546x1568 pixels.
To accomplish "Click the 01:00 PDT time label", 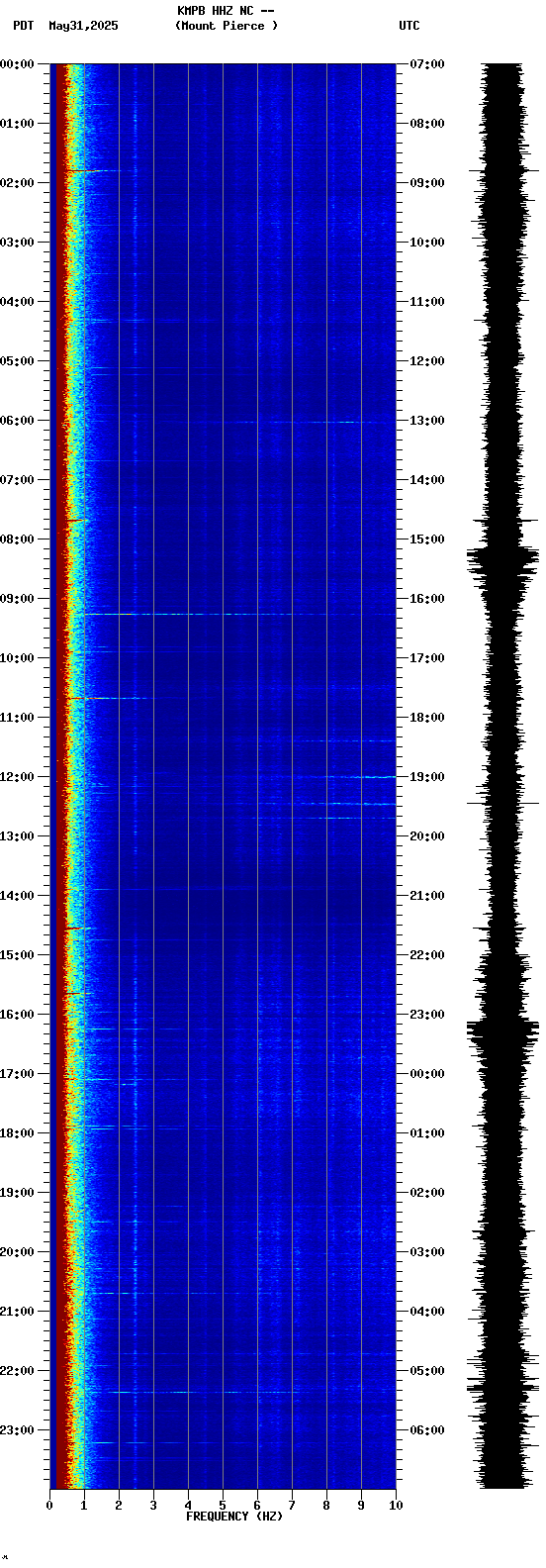I will point(17,124).
